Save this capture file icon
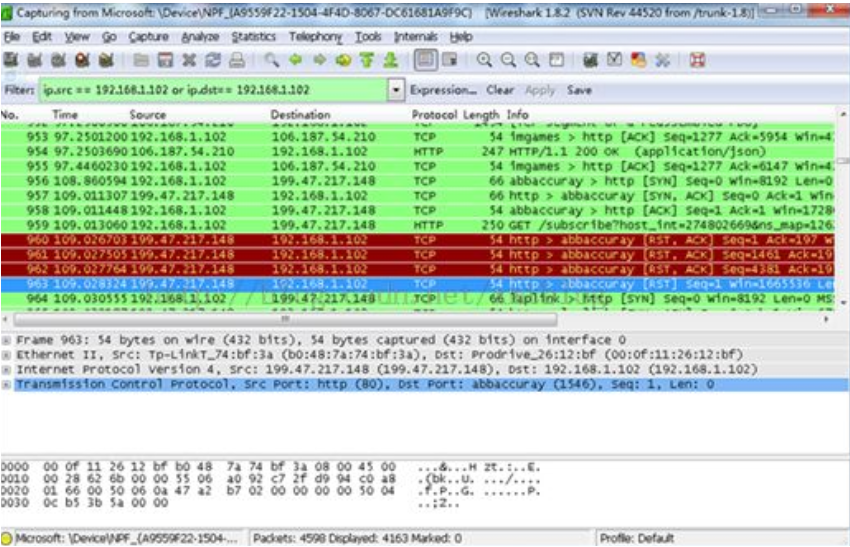This screenshot has width=850, height=547. (165, 60)
